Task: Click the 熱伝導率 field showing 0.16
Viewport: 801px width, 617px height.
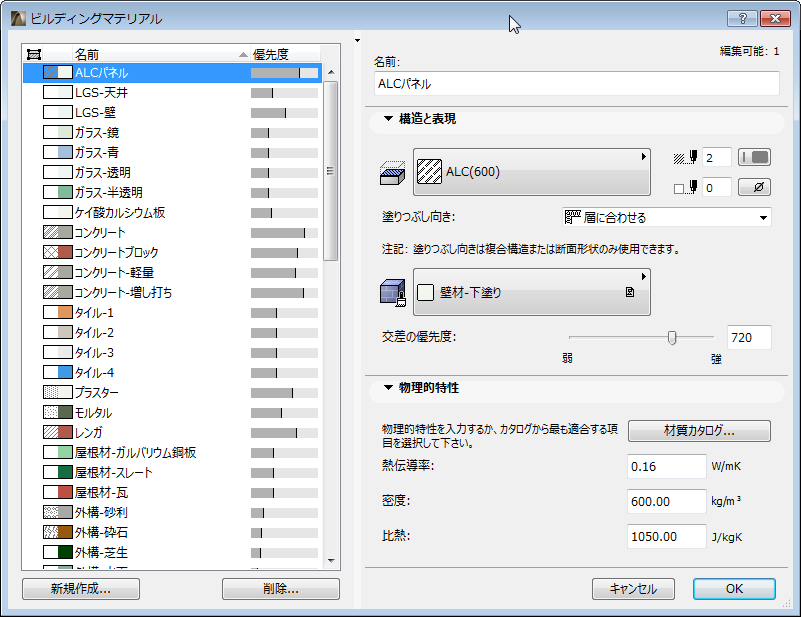Action: click(x=667, y=466)
